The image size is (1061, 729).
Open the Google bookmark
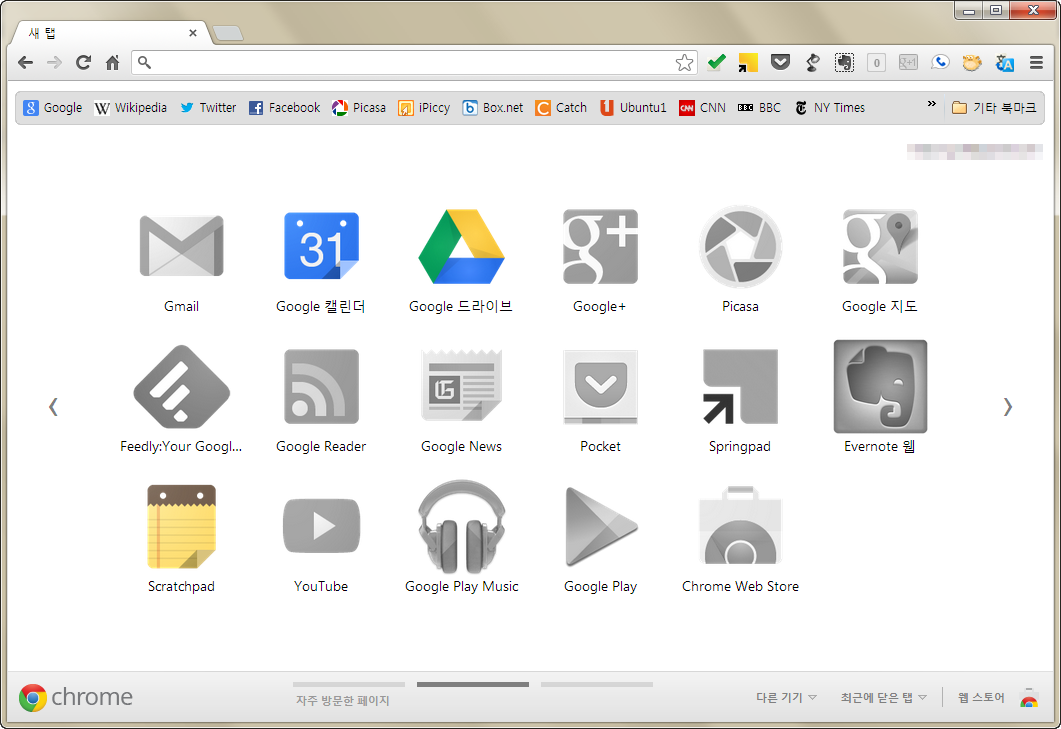[53, 108]
